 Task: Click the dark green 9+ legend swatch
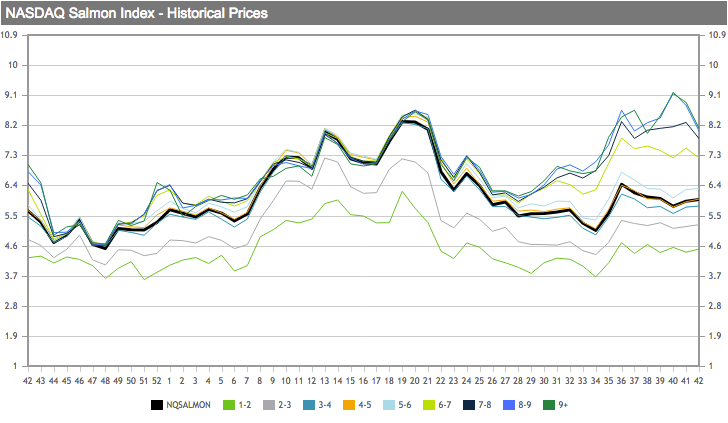pyautogui.click(x=549, y=405)
